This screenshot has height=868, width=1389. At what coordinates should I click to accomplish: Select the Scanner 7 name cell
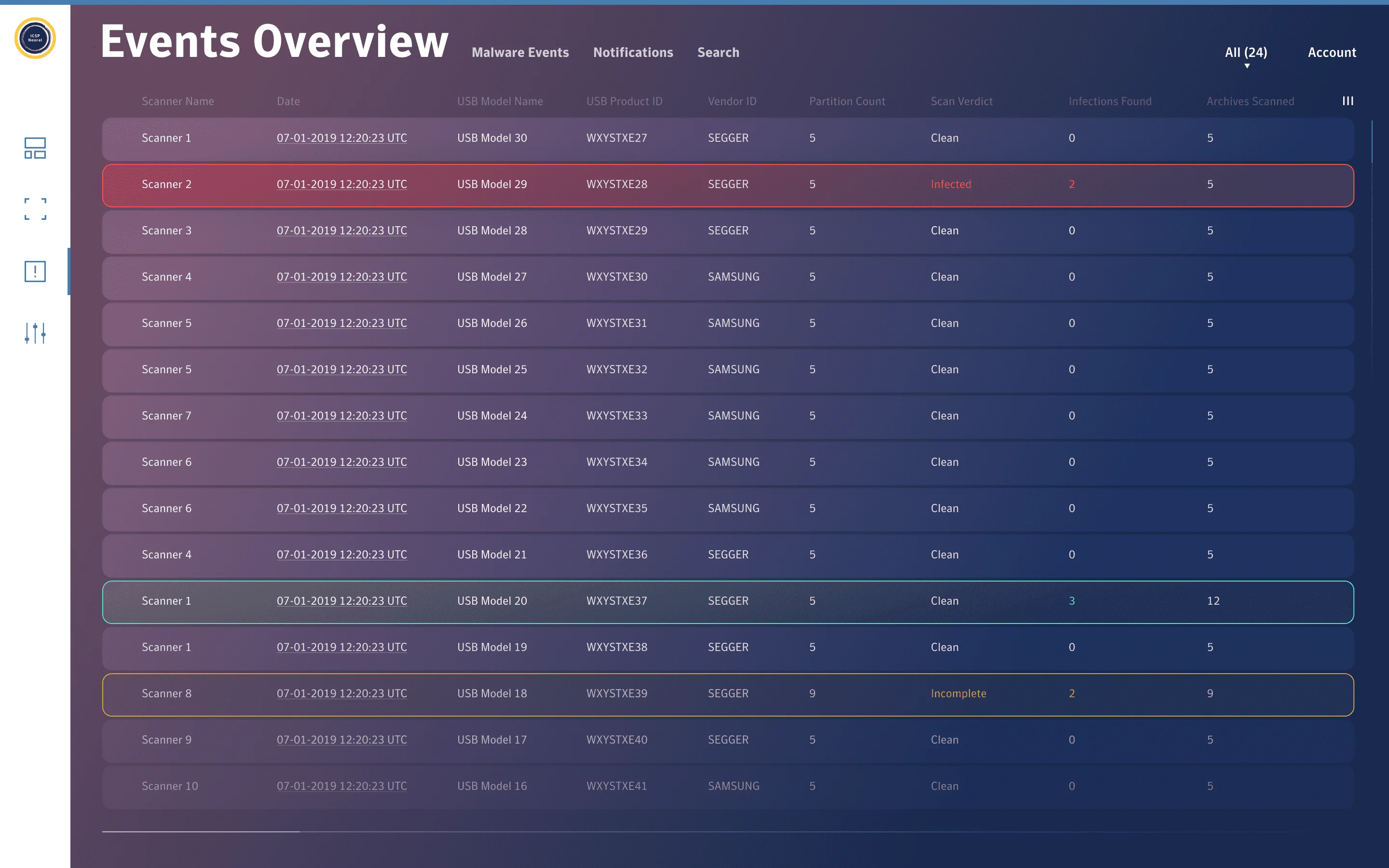tap(166, 416)
